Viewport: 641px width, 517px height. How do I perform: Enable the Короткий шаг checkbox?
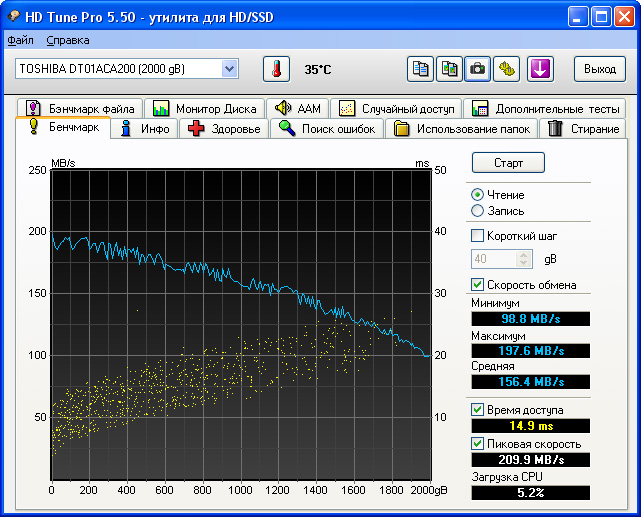click(x=478, y=236)
